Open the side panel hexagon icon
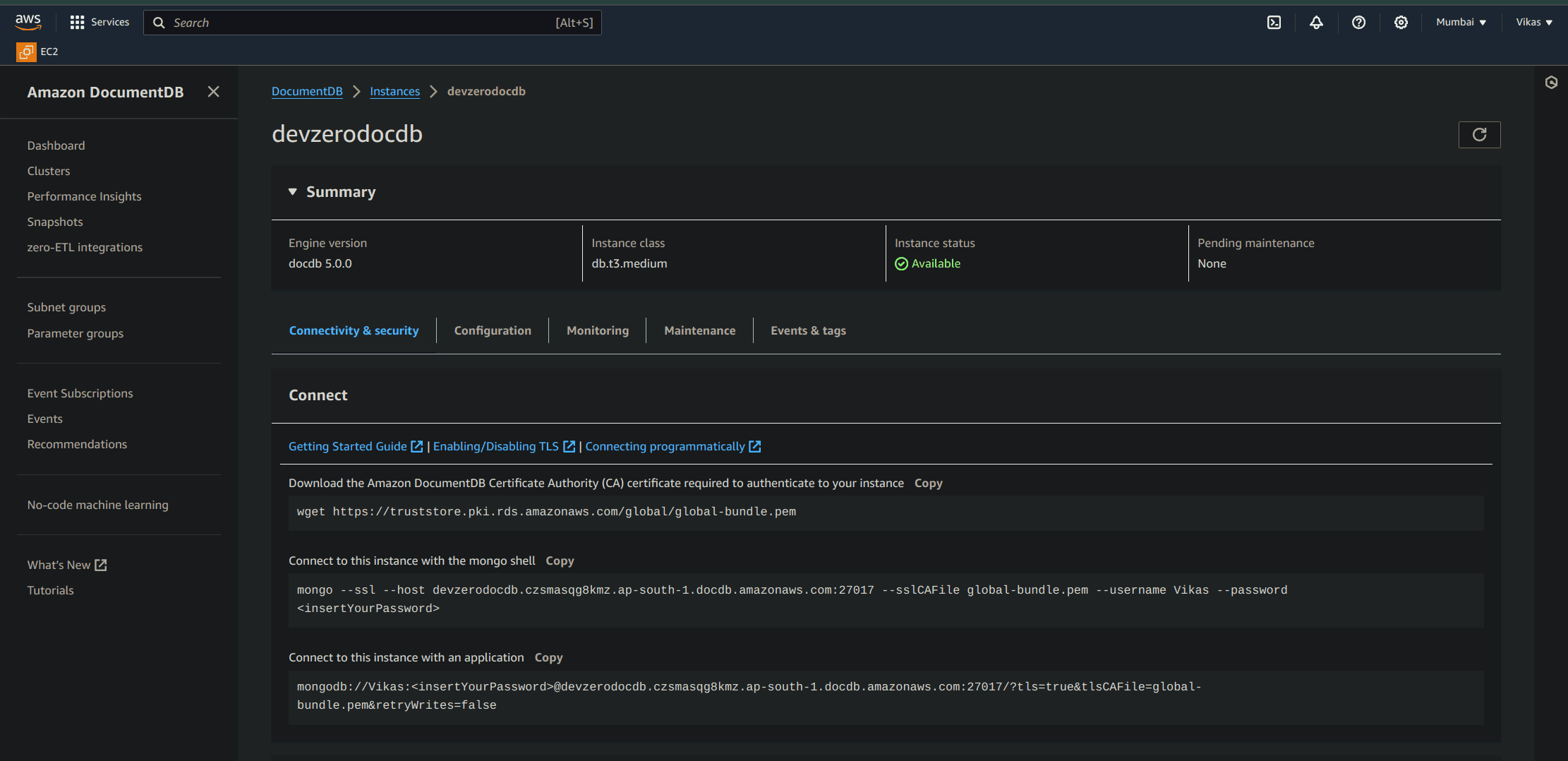Viewport: 1568px width, 761px height. [1551, 83]
